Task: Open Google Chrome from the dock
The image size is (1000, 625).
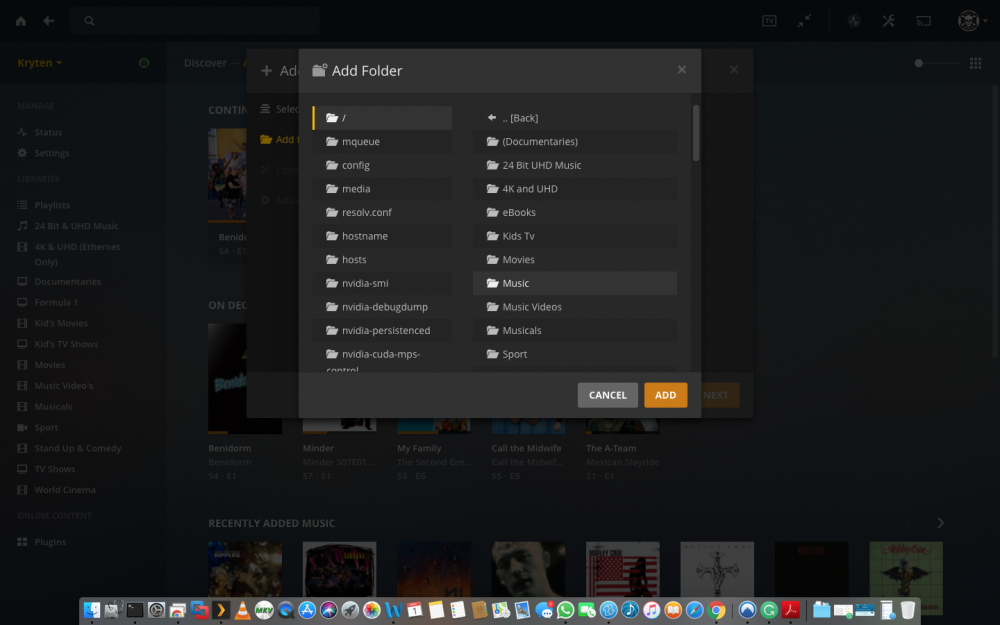Action: 716,610
